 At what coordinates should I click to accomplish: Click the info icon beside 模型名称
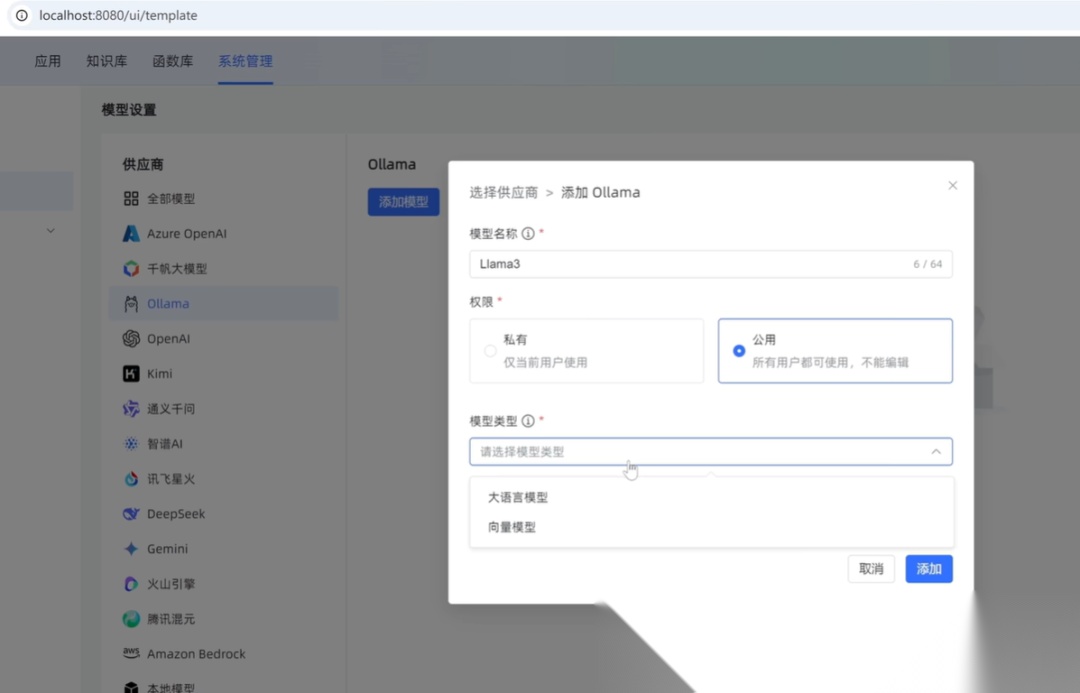[528, 233]
